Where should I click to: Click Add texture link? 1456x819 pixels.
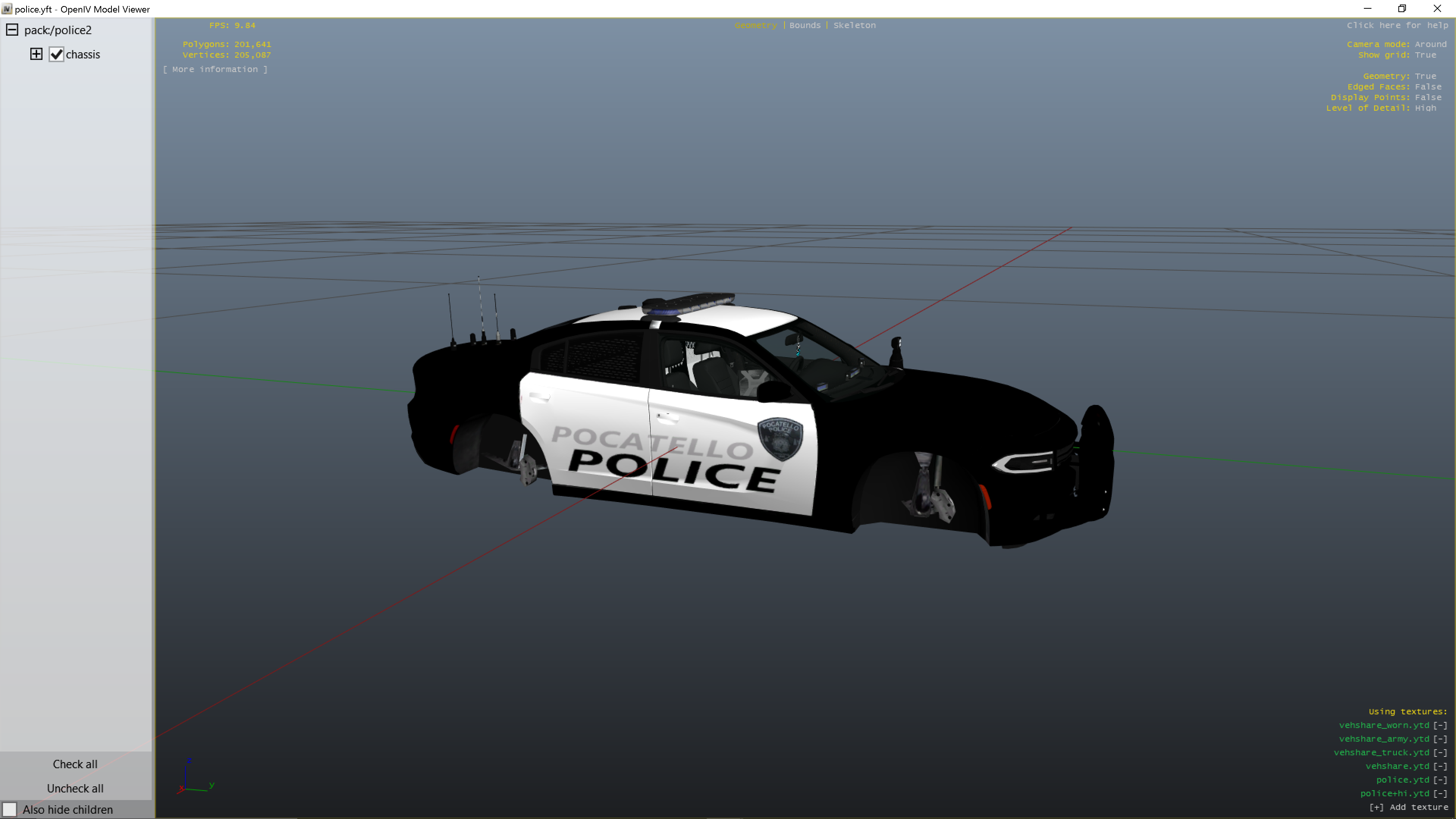1408,806
